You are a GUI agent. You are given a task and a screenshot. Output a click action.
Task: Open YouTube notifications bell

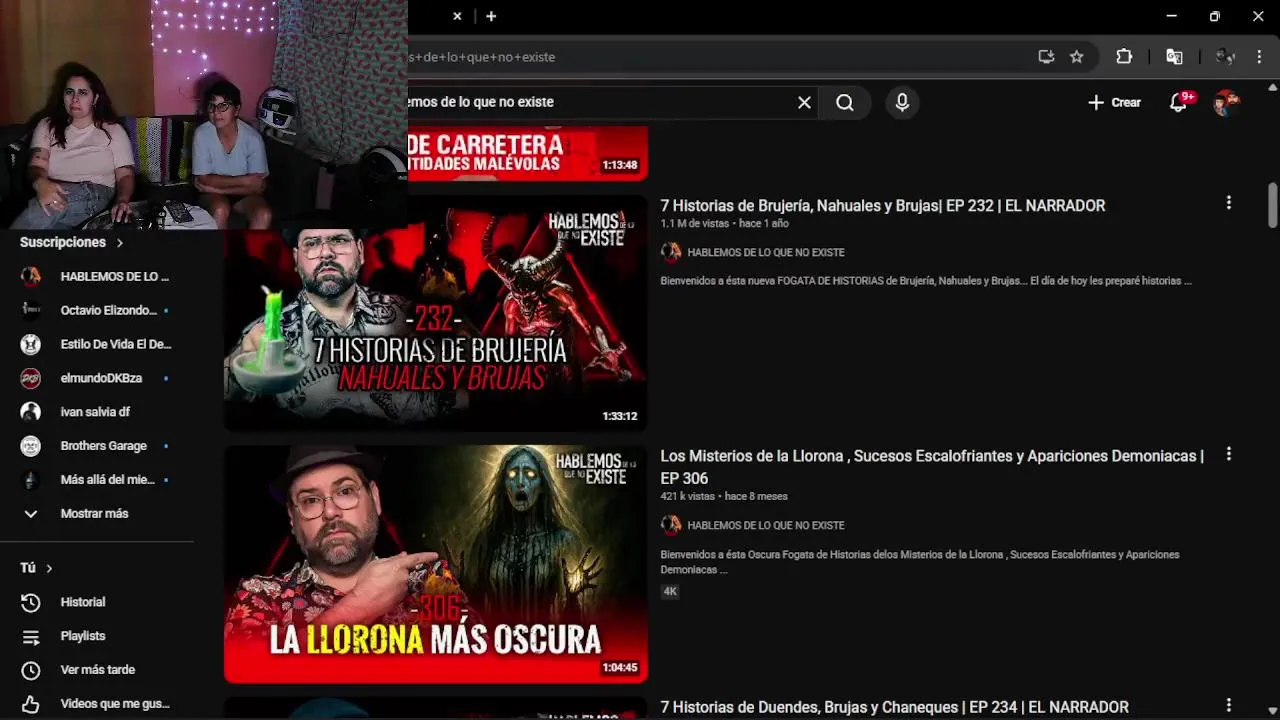click(x=1179, y=102)
